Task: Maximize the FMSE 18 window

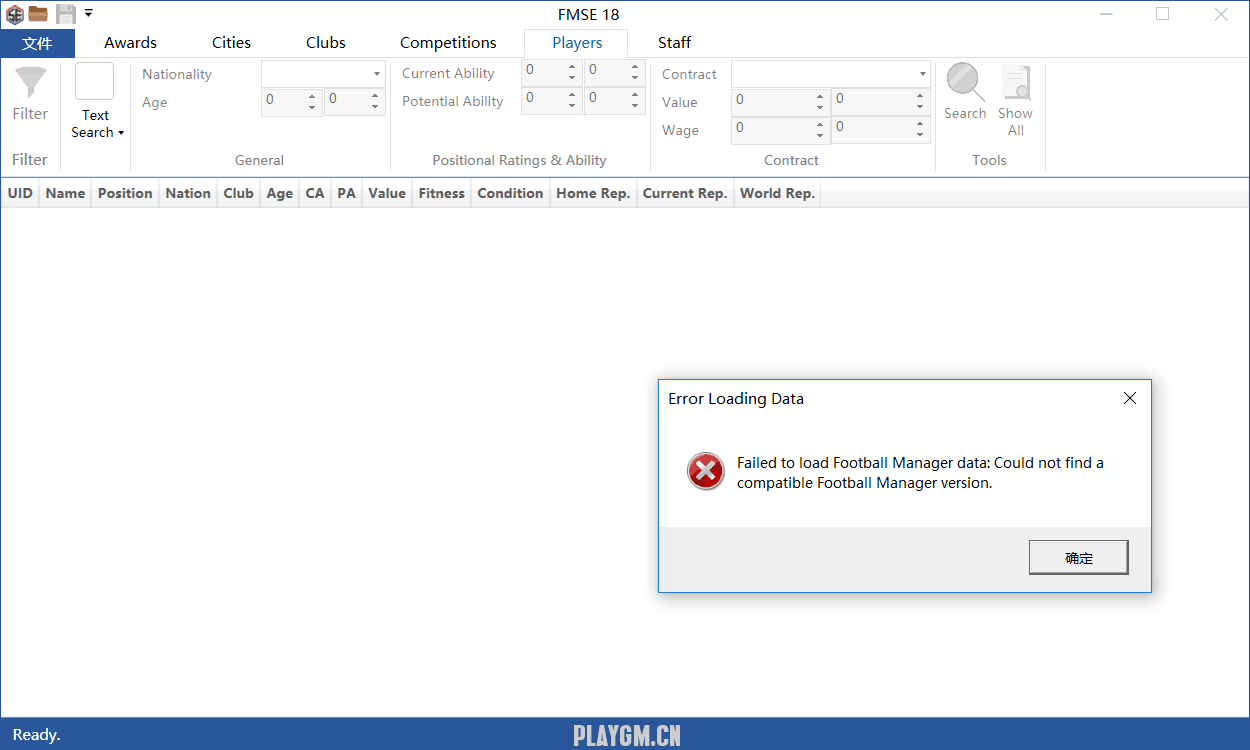Action: coord(1162,14)
